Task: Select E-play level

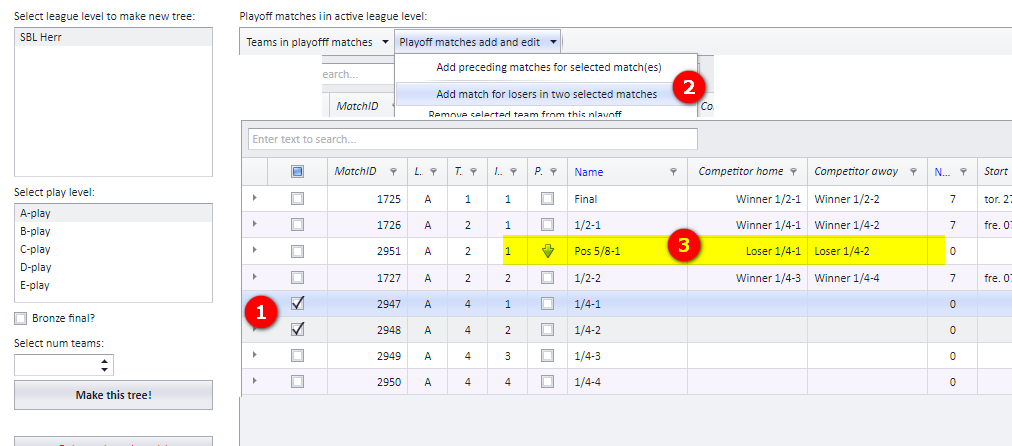Action: point(113,285)
